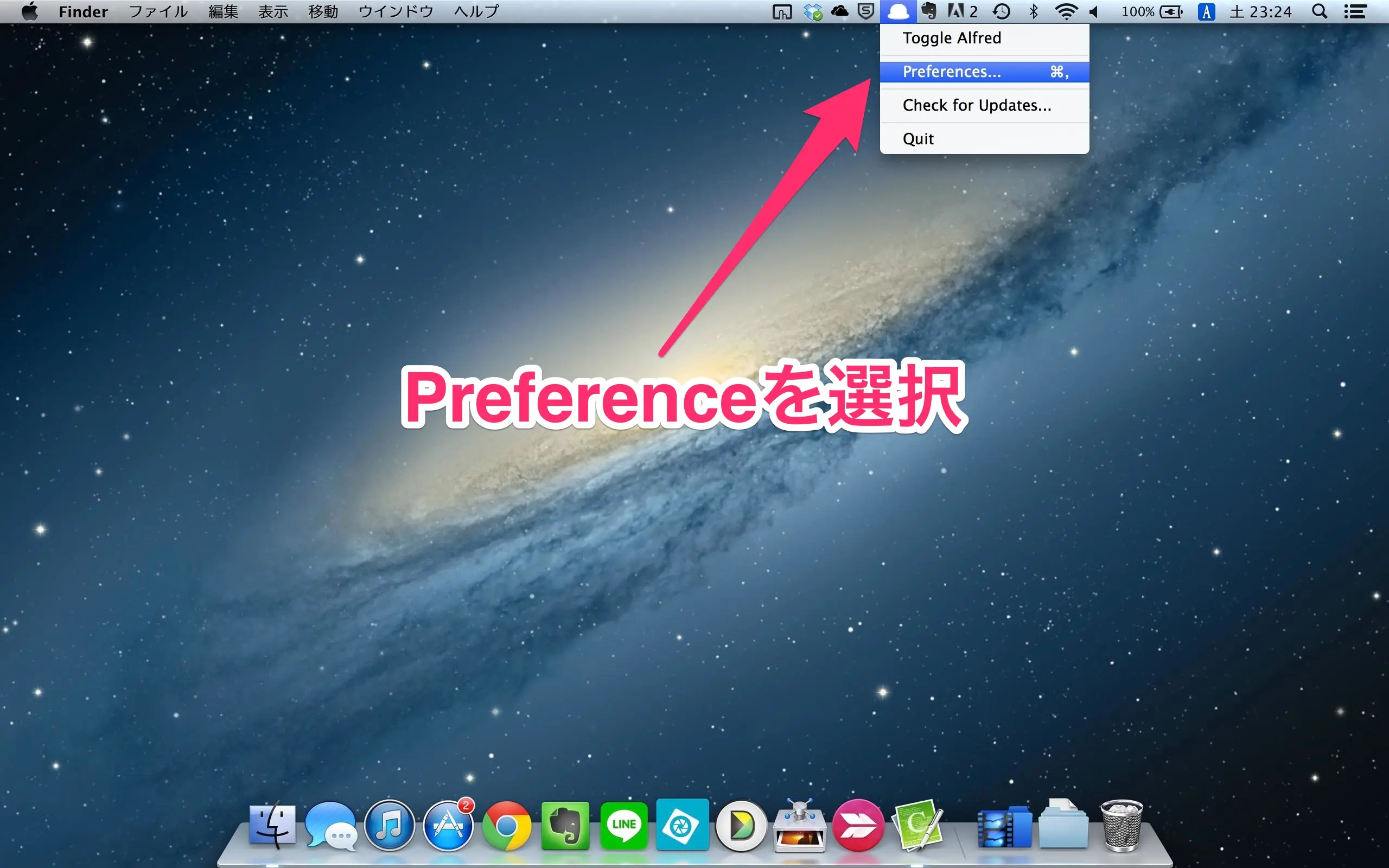Open the teal camera-aperture app in Dock
The image size is (1389, 868).
683,825
